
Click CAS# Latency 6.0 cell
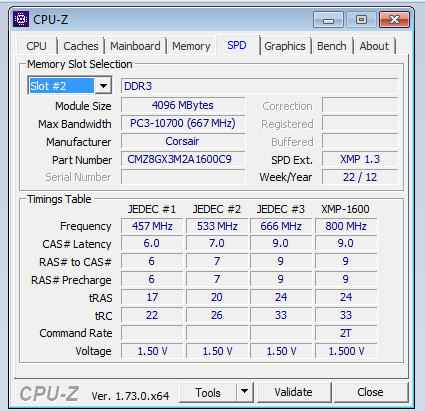pyautogui.click(x=152, y=243)
